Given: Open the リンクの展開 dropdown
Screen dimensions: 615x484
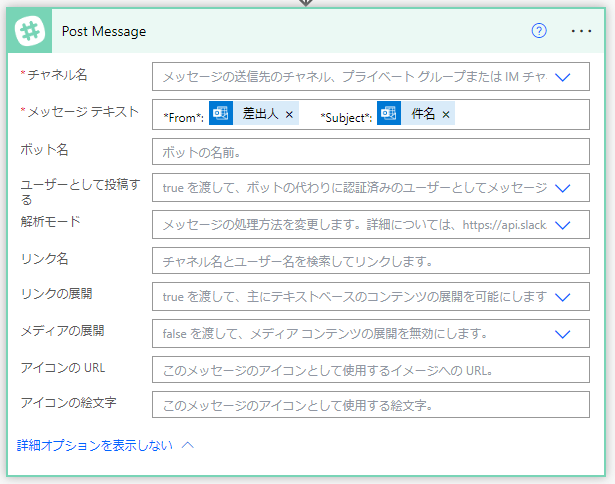Looking at the screenshot, I should [562, 297].
